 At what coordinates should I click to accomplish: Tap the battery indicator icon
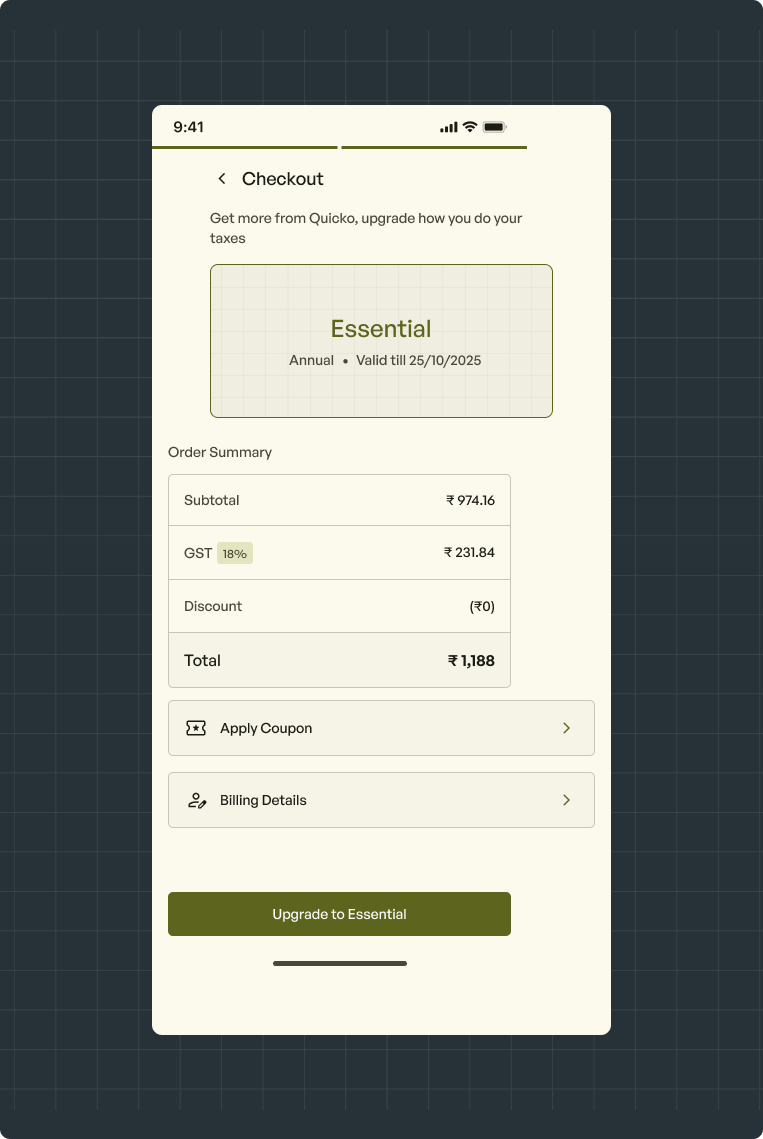495,127
